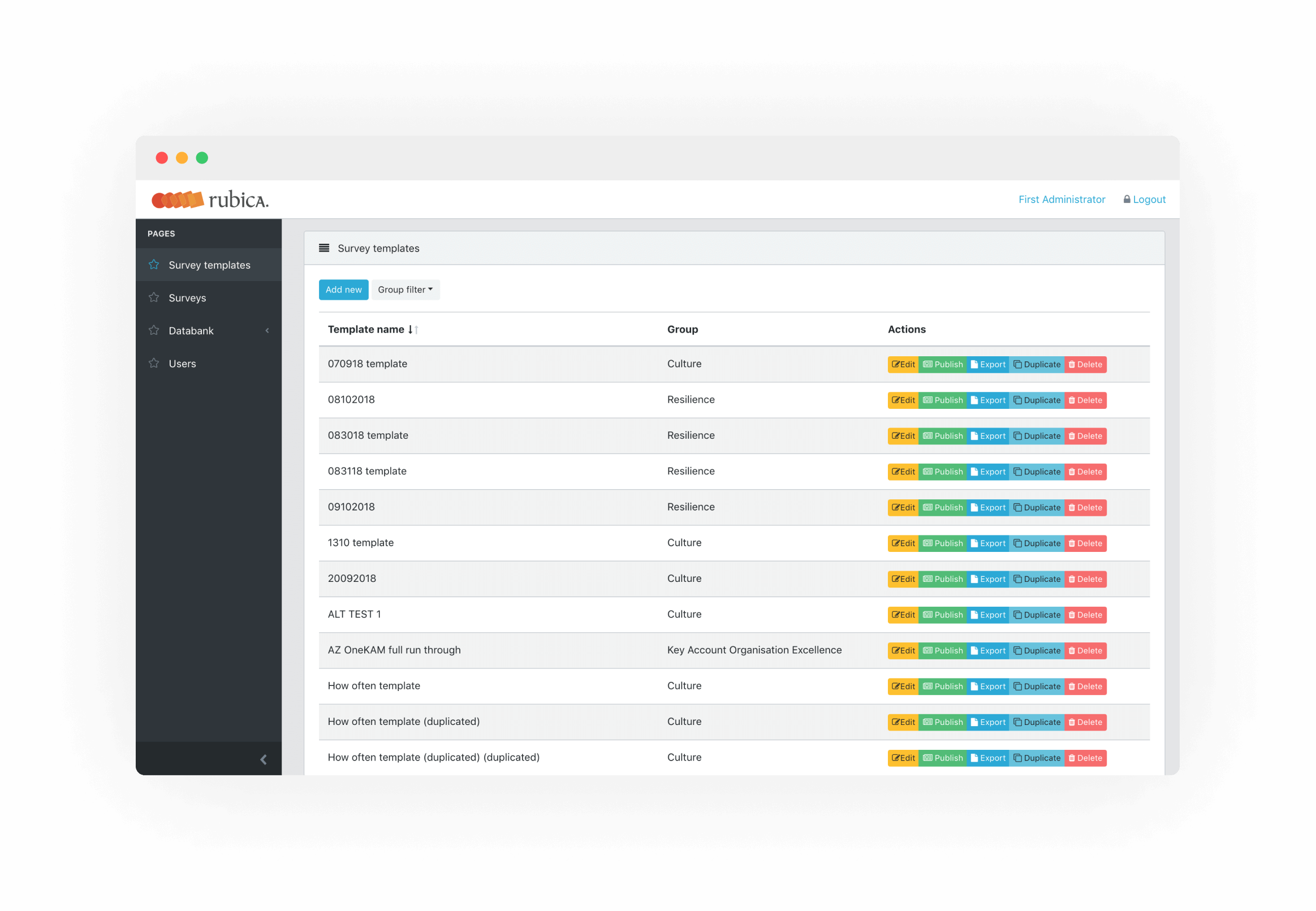
Task: Collapse the sidebar with the bottom chevron
Action: click(264, 759)
